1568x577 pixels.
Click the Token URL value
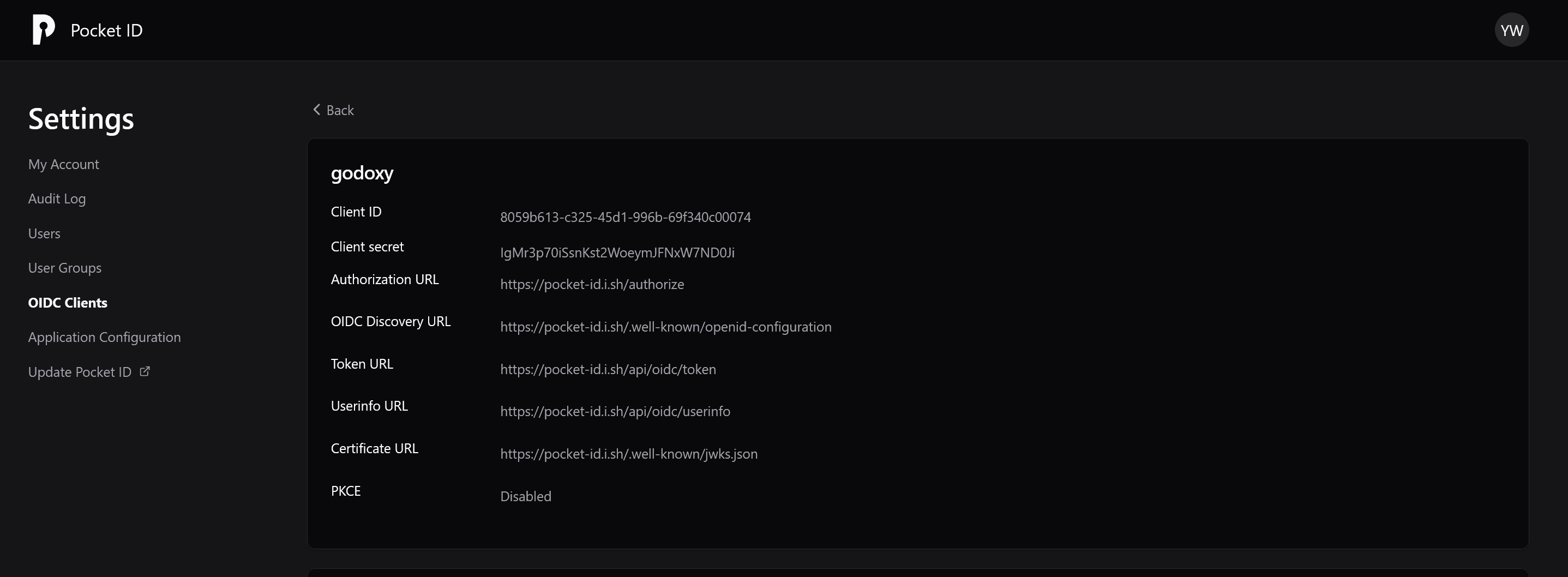tap(608, 369)
